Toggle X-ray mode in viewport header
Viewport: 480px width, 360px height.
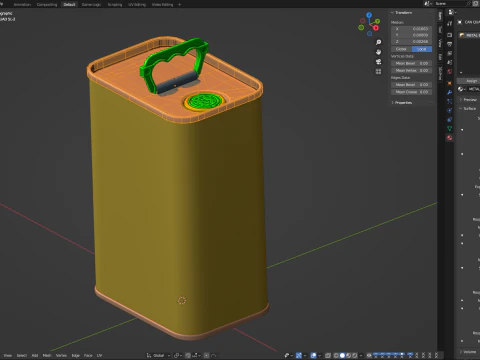(328, 355)
